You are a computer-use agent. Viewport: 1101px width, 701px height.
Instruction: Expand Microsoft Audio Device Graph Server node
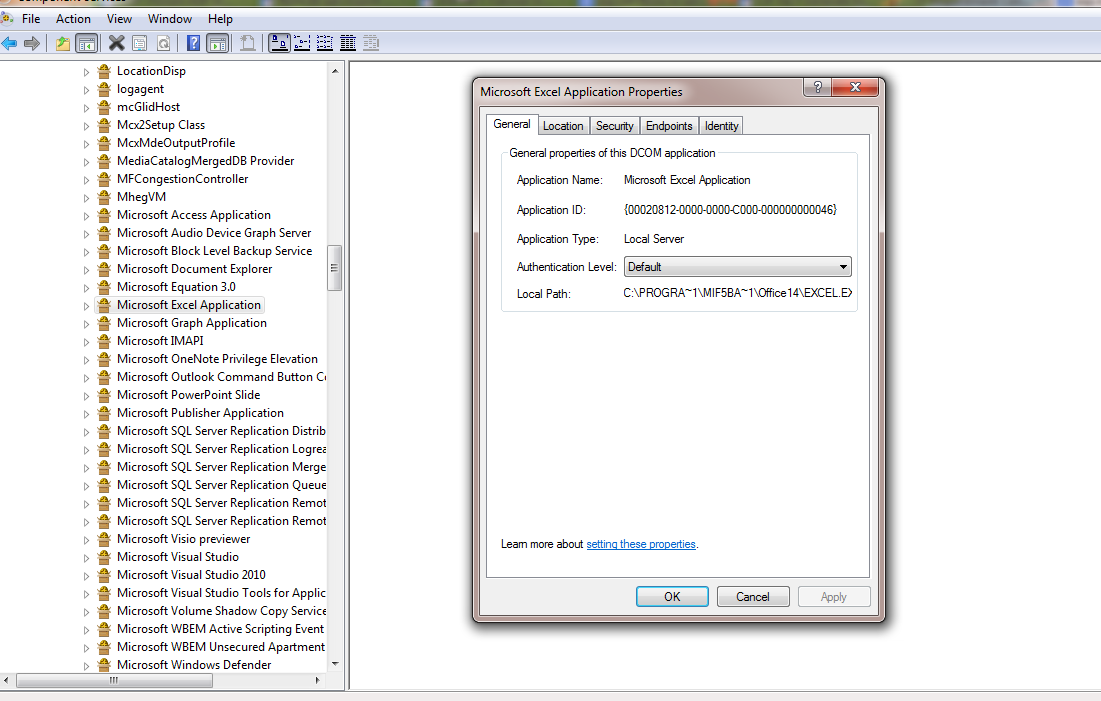86,234
